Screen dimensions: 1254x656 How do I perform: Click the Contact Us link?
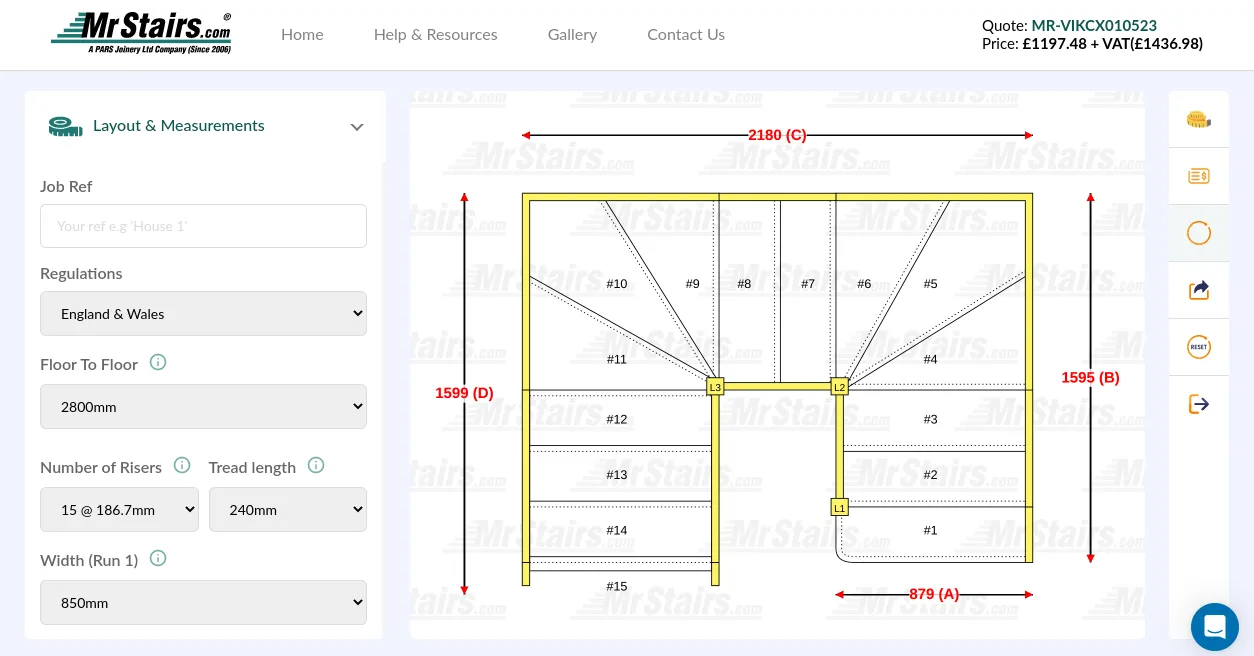pos(686,35)
